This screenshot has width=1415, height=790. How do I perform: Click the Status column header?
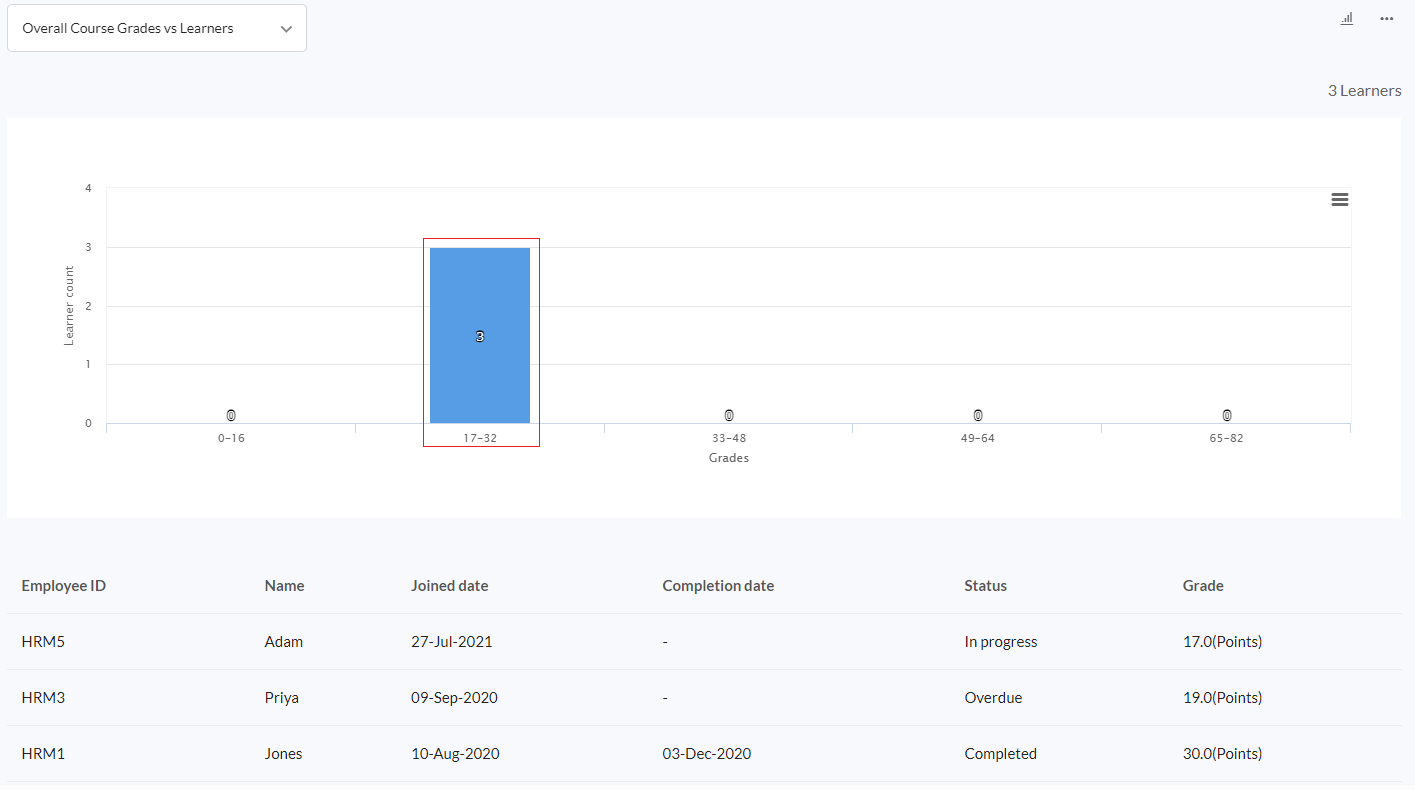point(985,585)
